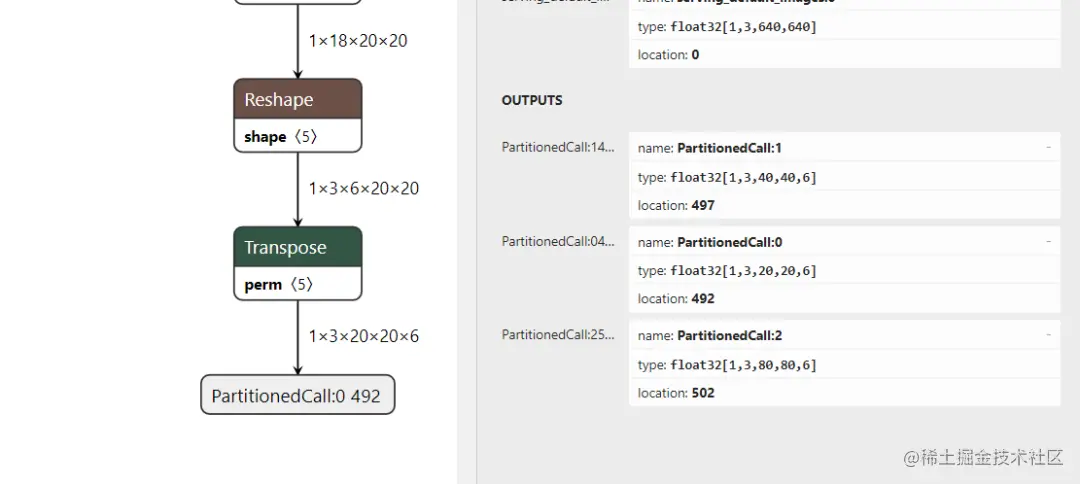Click the 1×18×20×20 edge label
The image size is (1080, 484).
click(x=358, y=41)
